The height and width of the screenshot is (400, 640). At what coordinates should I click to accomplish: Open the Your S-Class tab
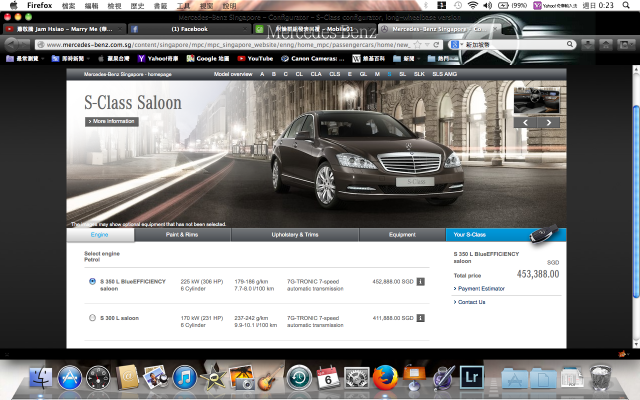pyautogui.click(x=506, y=235)
